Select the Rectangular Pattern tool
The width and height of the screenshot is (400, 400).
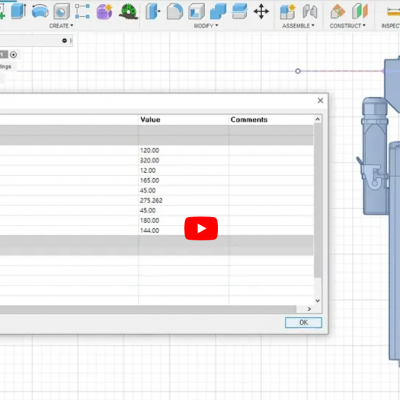point(82,11)
